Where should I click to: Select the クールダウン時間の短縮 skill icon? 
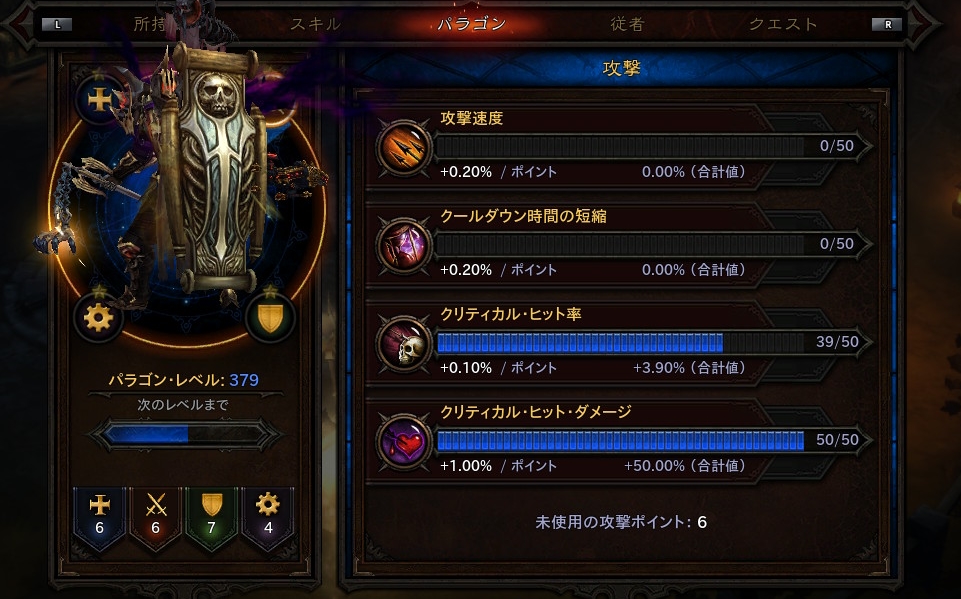coord(403,245)
